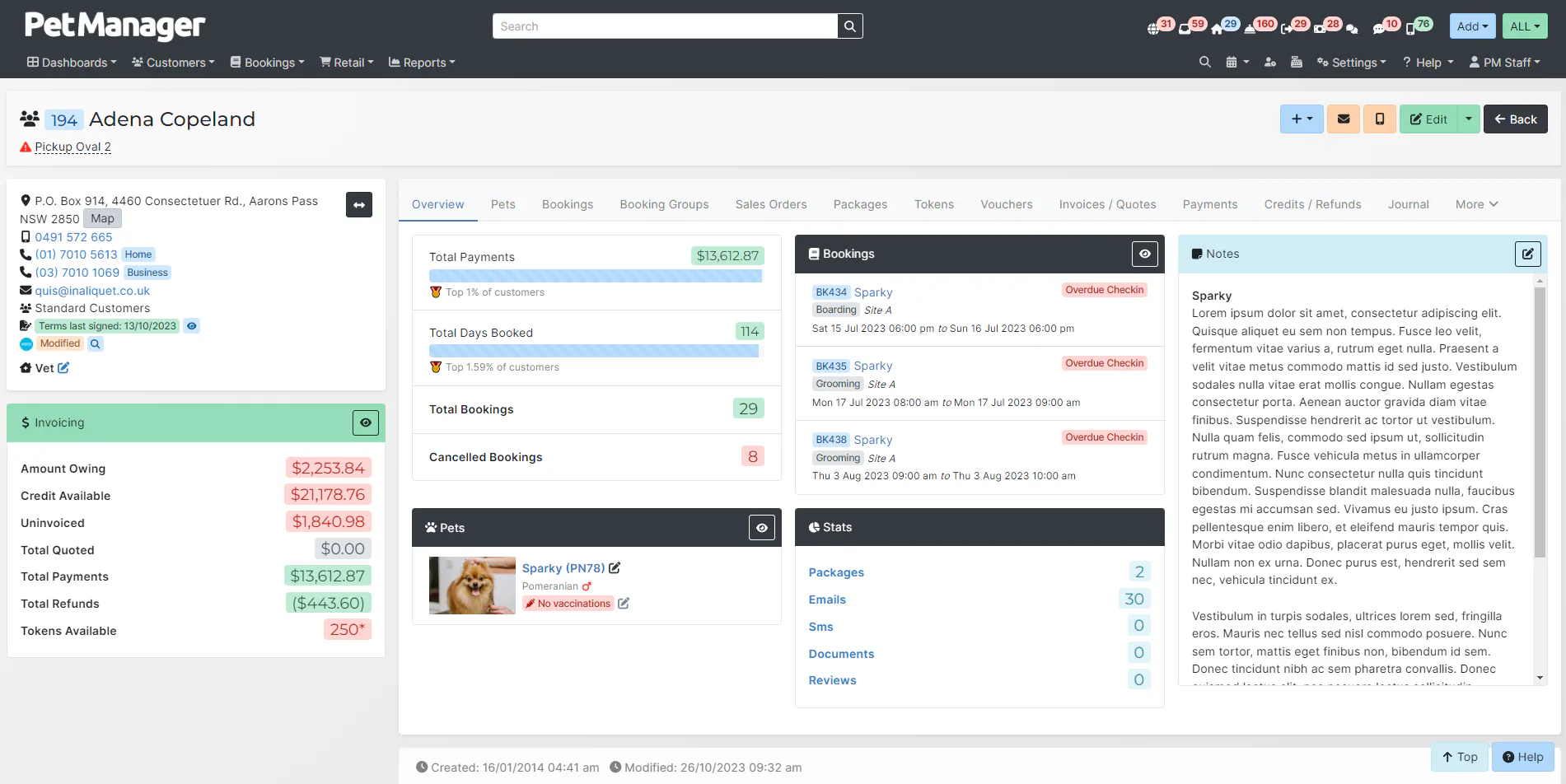The image size is (1566, 784).
Task: Expand the Reports menu dropdown
Action: [421, 63]
